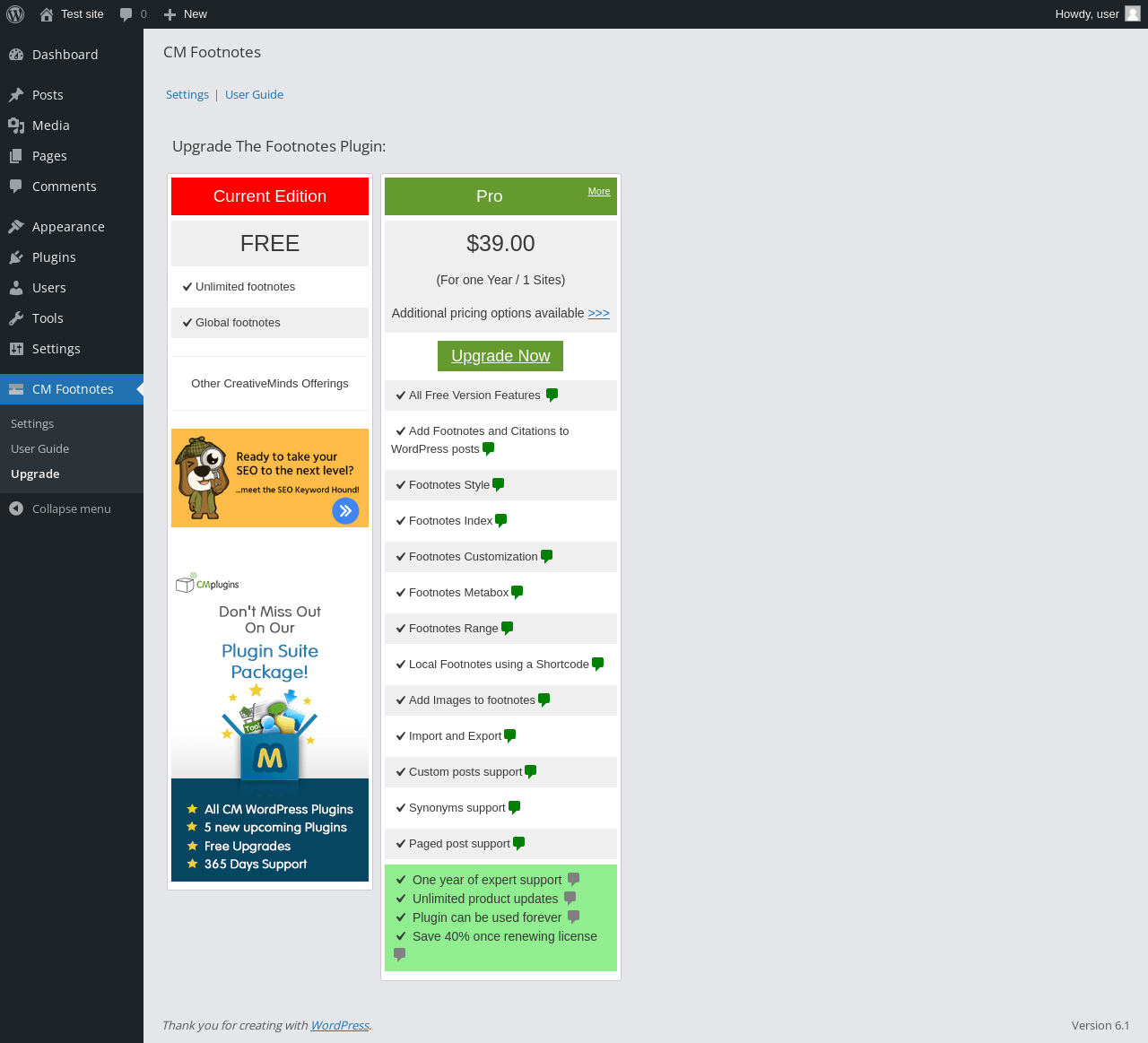The height and width of the screenshot is (1043, 1148).
Task: Click gray bubble beside One year of expert support
Action: coord(574,880)
